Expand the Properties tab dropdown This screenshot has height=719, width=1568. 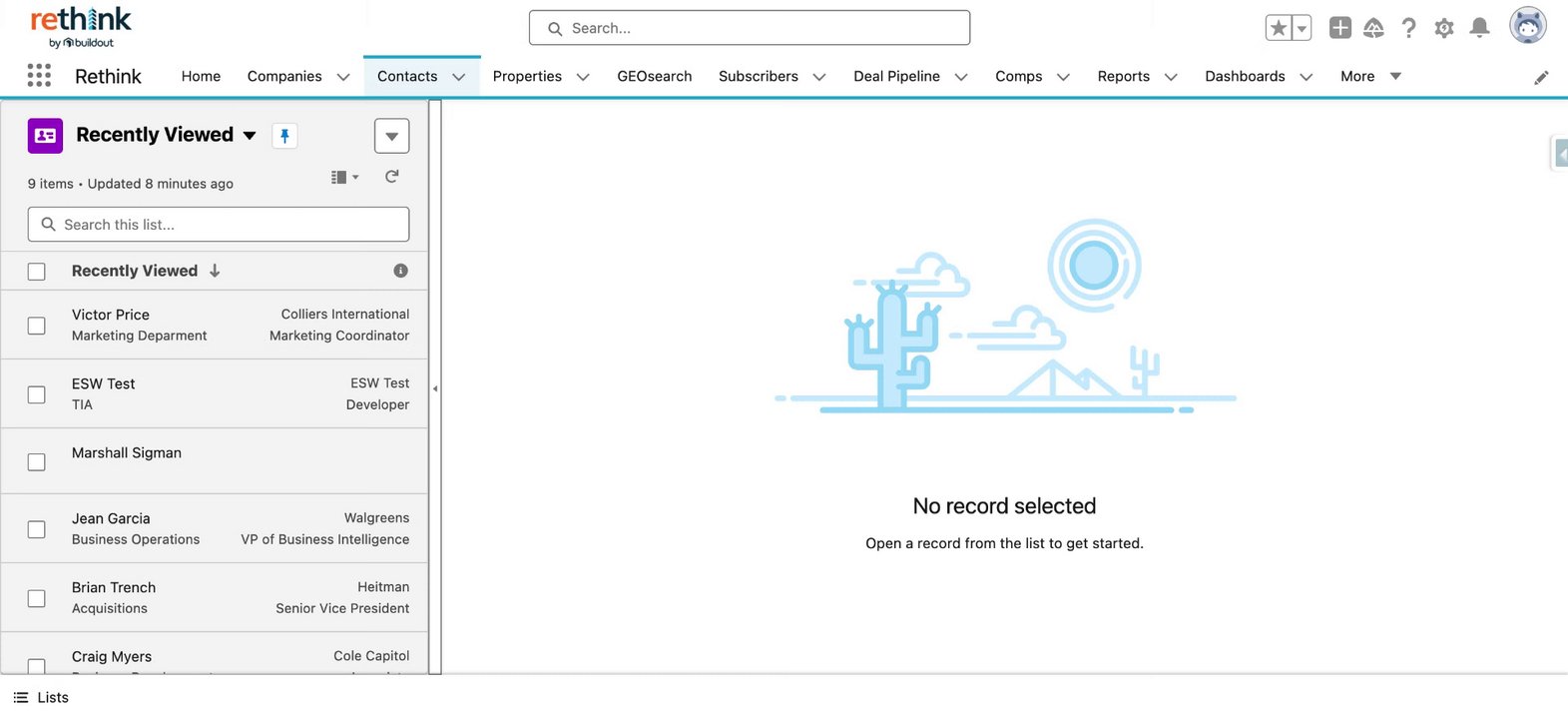(583, 77)
